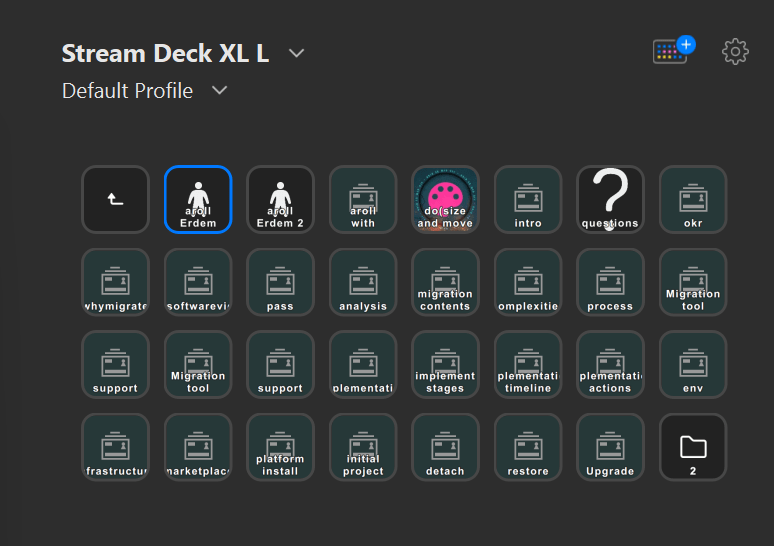The width and height of the screenshot is (774, 546).
Task: Open the folder key labeled 2
Action: 693,447
